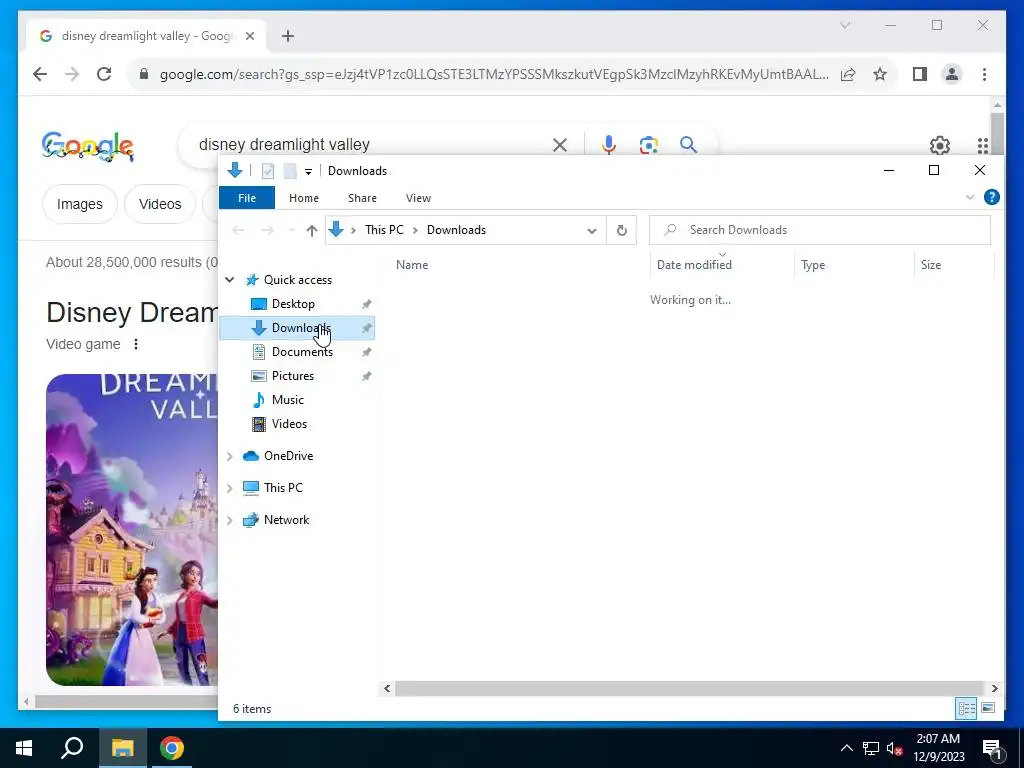The width and height of the screenshot is (1024, 768).
Task: Open the Home ribbon tab
Action: pyautogui.click(x=304, y=198)
